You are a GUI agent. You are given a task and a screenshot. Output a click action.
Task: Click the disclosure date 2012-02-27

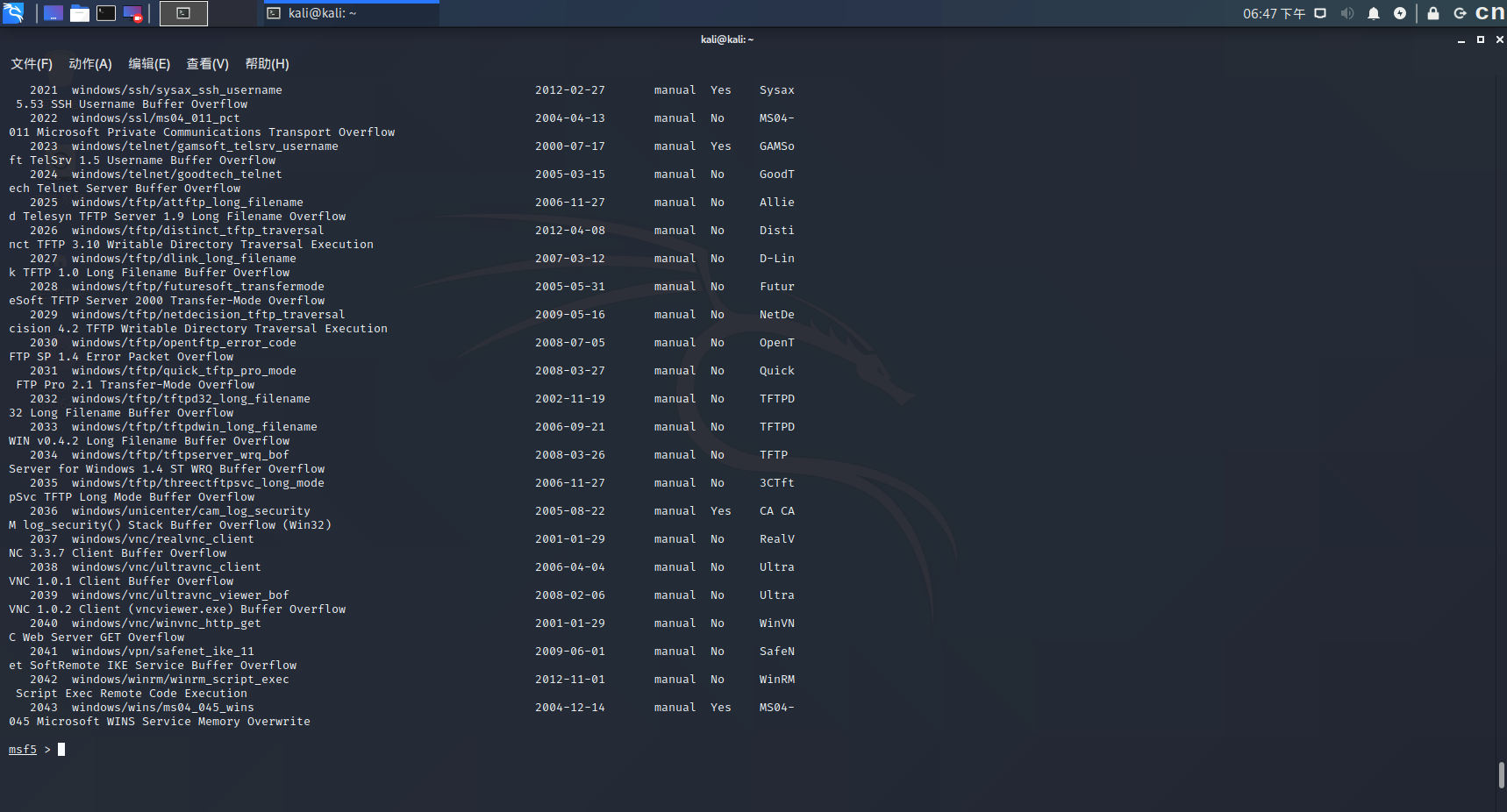tap(570, 90)
